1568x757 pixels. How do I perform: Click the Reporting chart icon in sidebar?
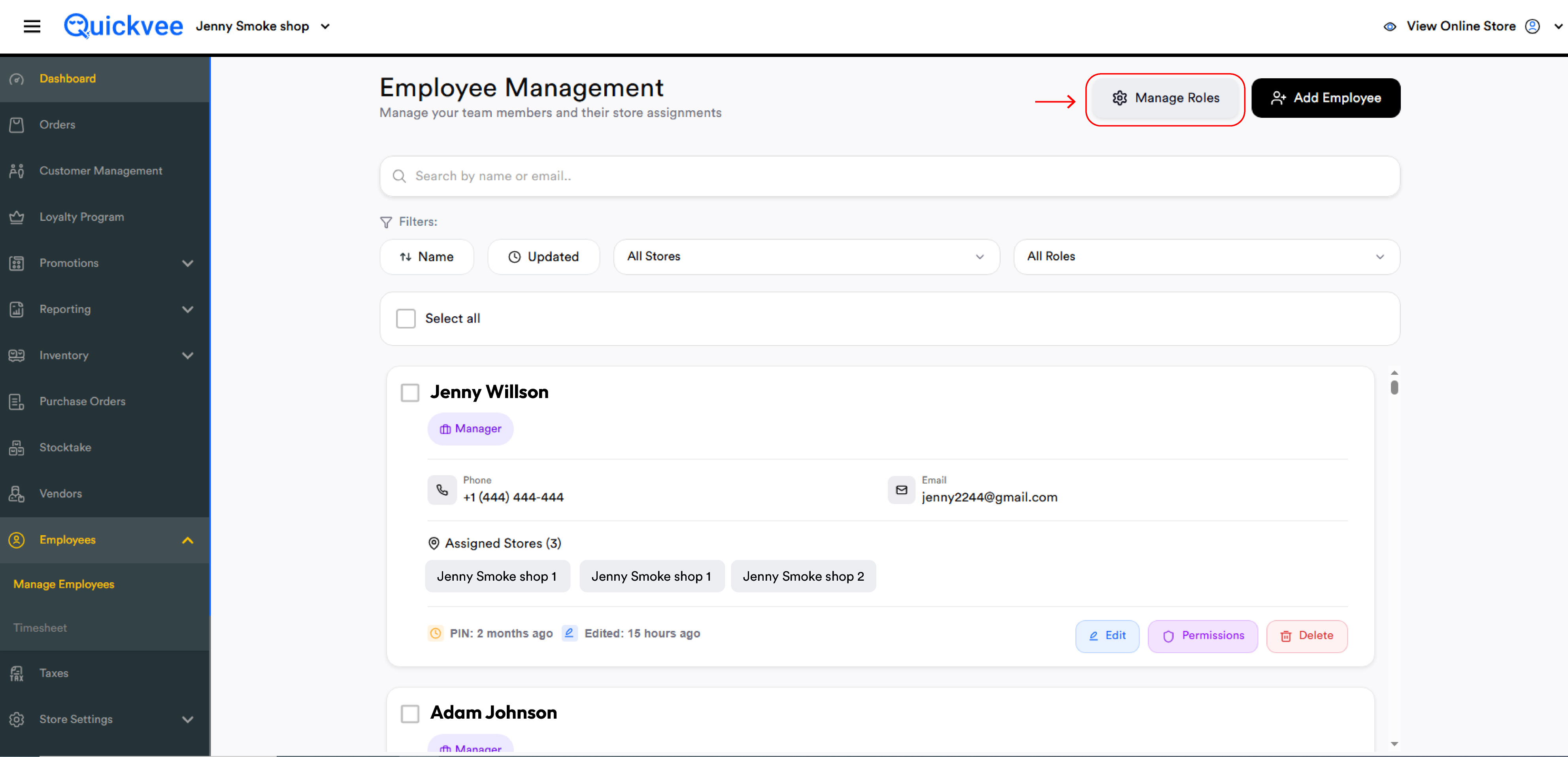pyautogui.click(x=17, y=309)
